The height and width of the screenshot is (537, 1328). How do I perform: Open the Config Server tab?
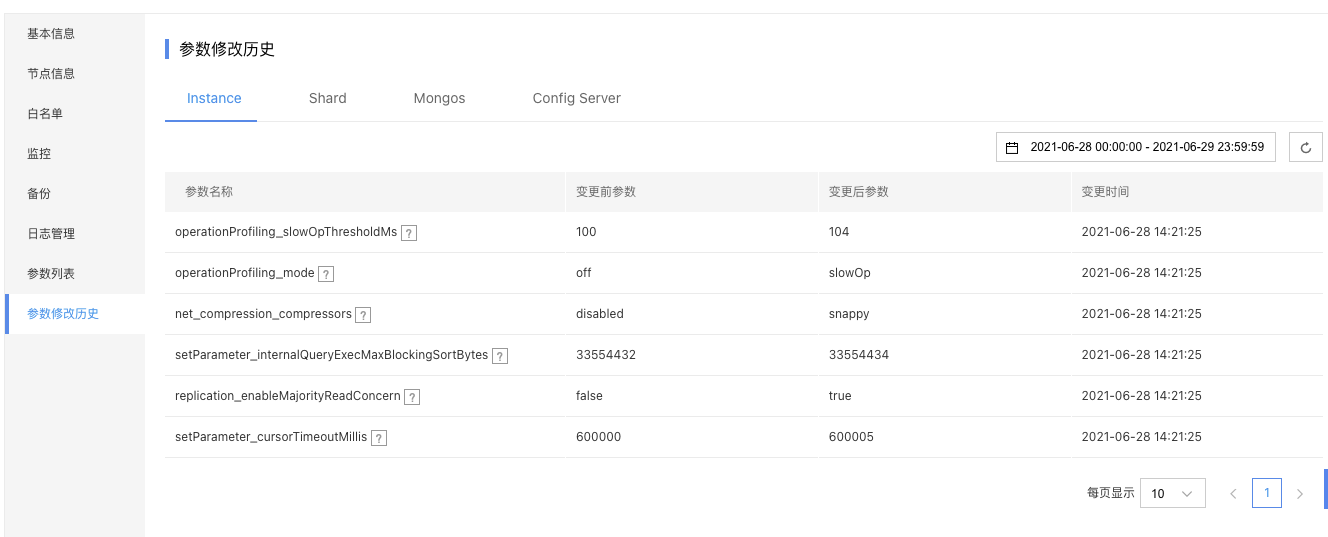coord(577,98)
